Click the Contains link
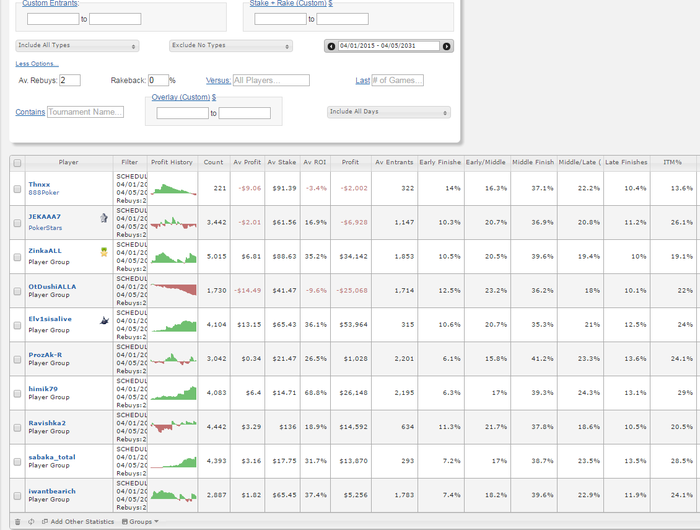Screen dimensions: 700x530 coord(30,112)
